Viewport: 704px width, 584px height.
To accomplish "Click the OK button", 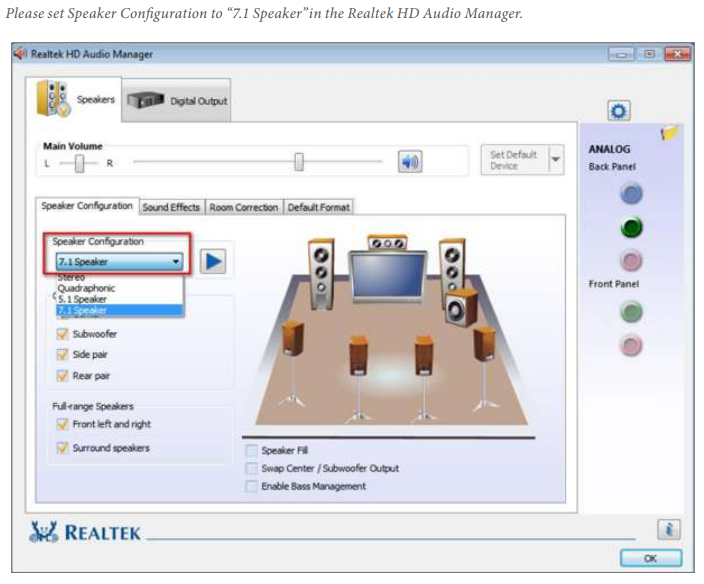I will click(x=651, y=558).
